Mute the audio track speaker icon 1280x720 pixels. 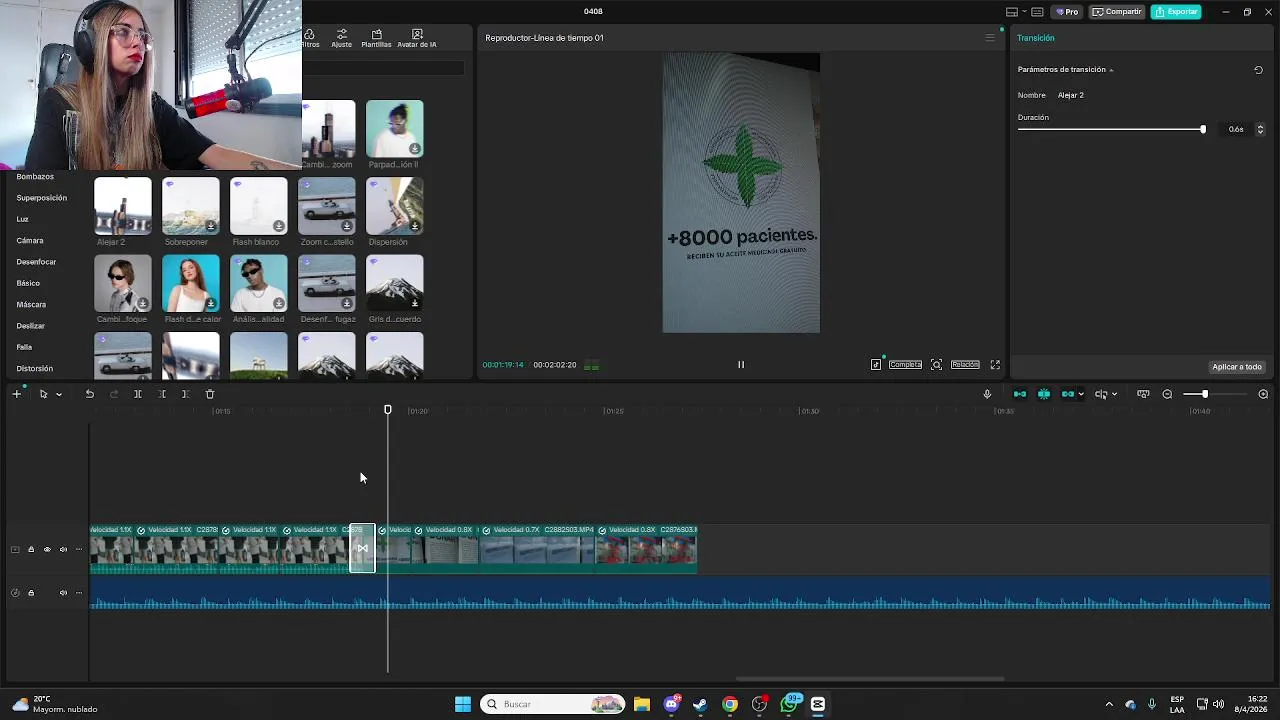[x=63, y=593]
